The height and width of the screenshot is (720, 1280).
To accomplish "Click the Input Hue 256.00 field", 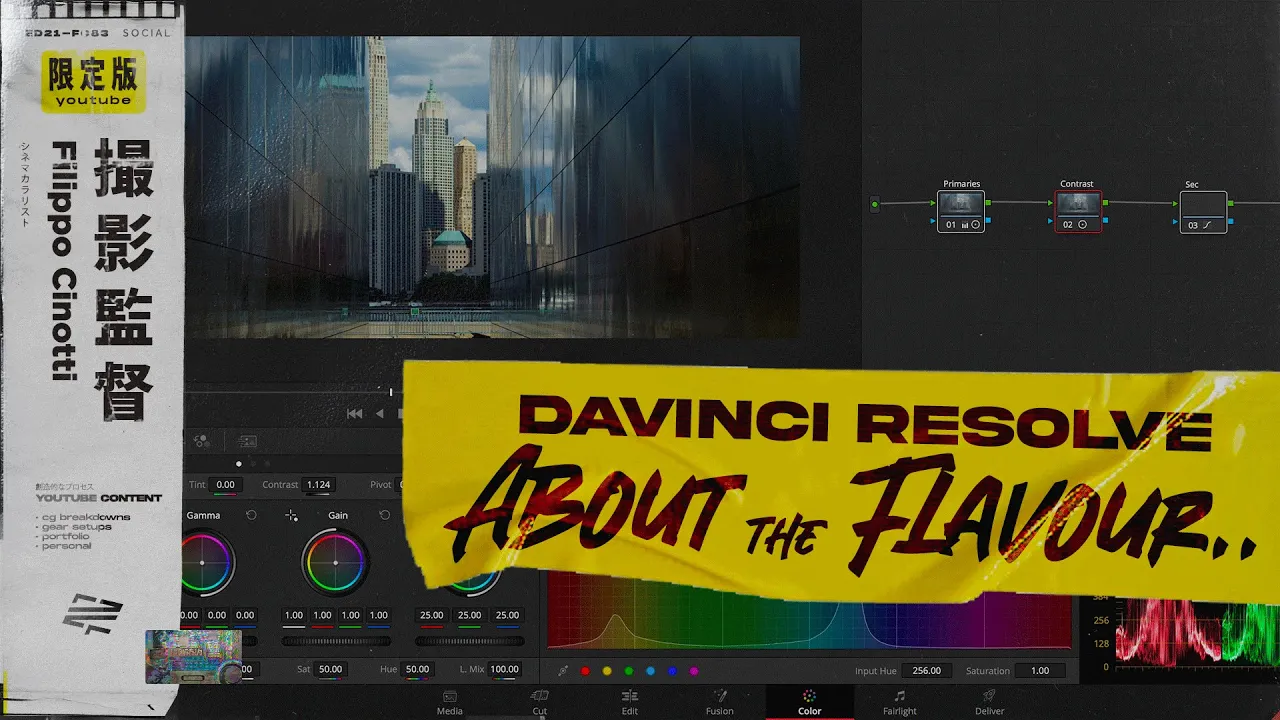I will [927, 671].
